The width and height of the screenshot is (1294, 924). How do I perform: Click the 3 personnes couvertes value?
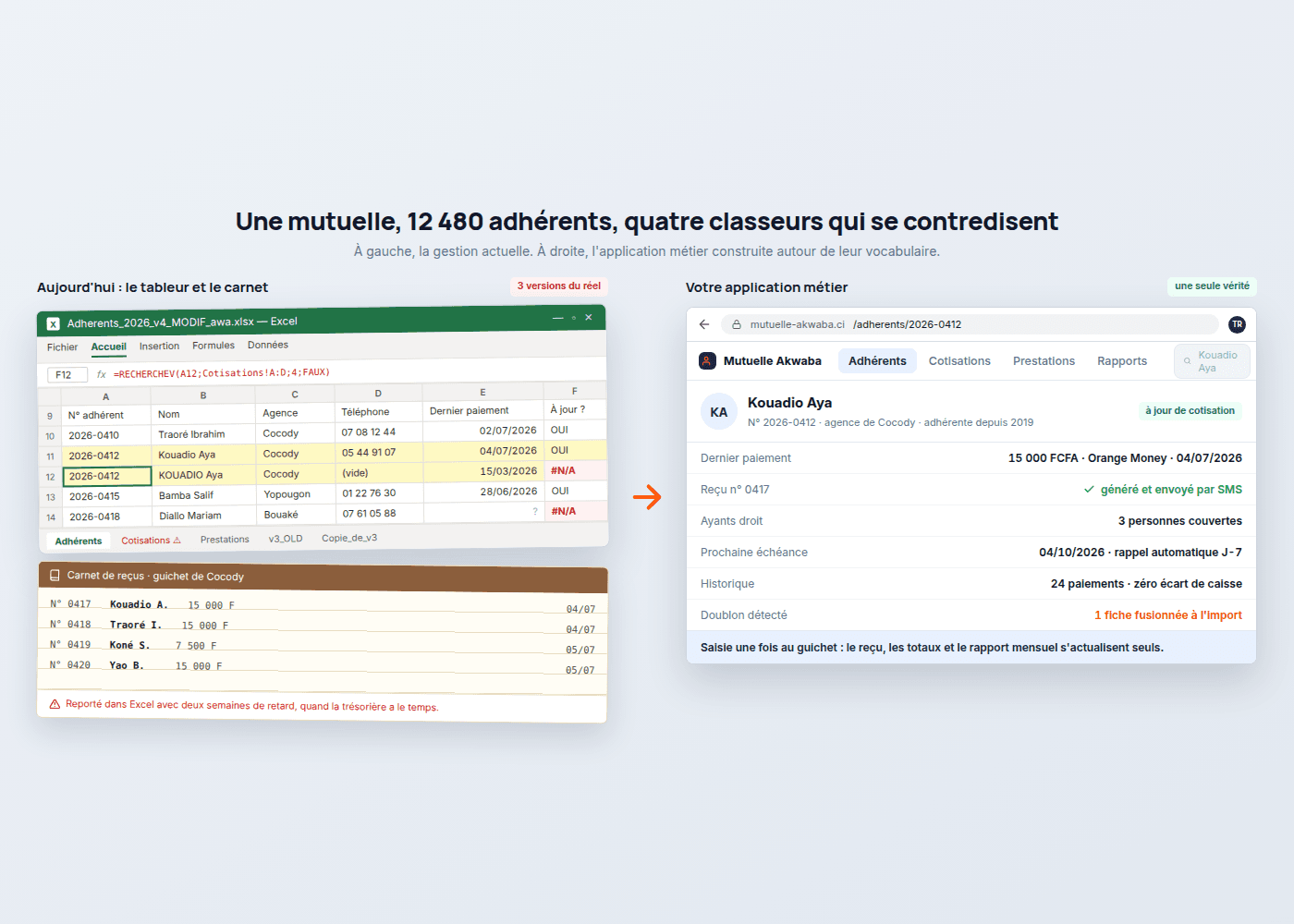pyautogui.click(x=1180, y=521)
